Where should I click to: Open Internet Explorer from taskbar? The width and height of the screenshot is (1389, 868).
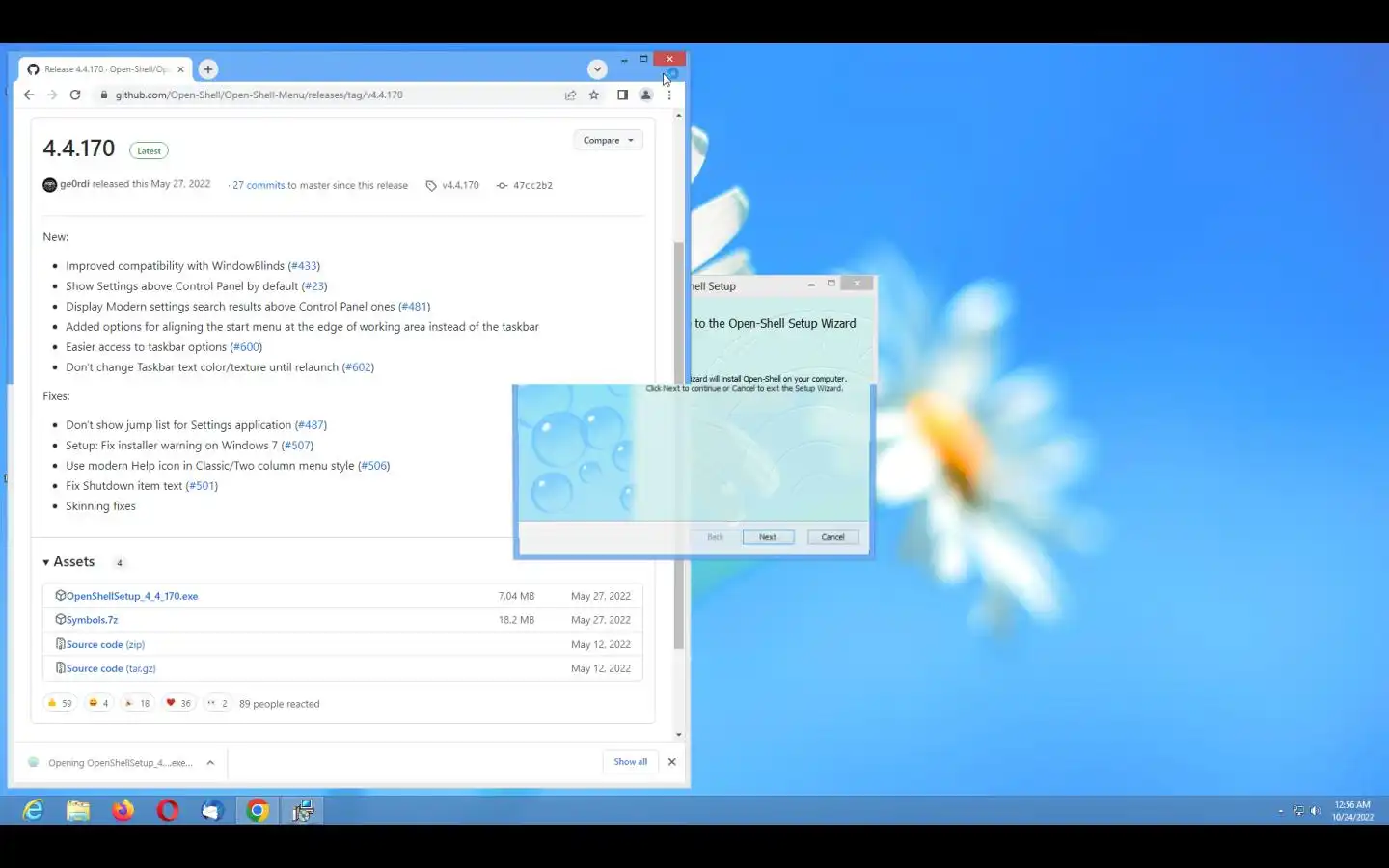tap(34, 810)
